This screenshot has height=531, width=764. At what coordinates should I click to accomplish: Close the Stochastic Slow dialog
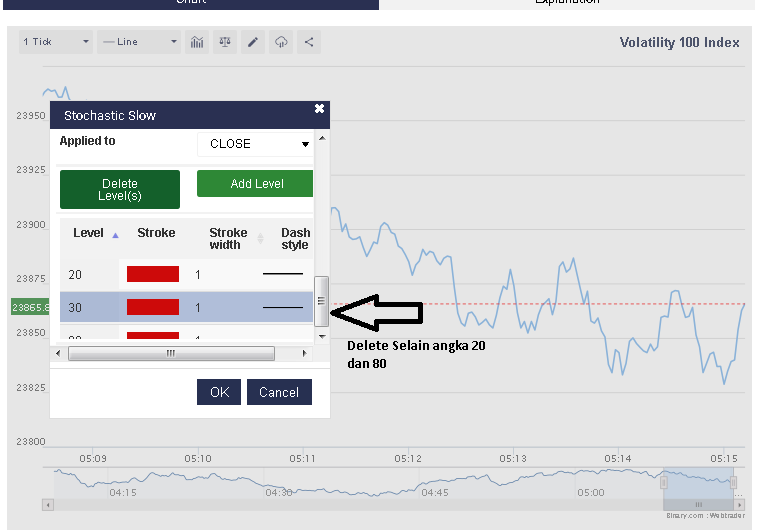[319, 109]
